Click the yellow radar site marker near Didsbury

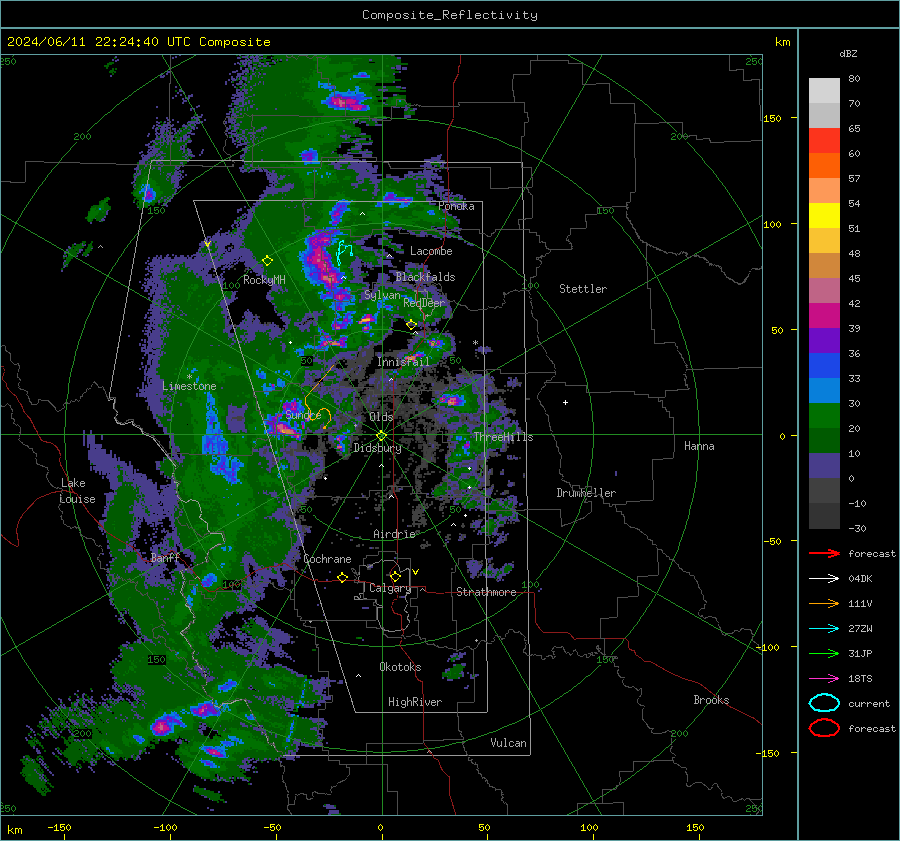click(x=381, y=436)
